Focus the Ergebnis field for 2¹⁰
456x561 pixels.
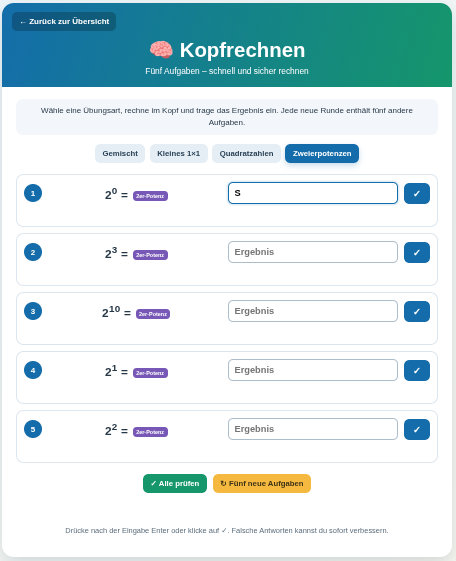click(x=313, y=311)
